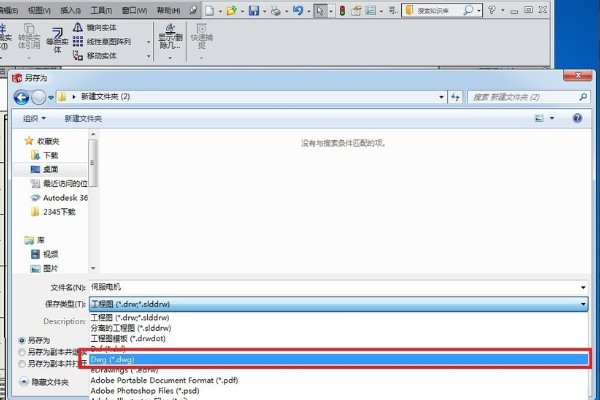This screenshot has height=400, width=600.
Task: Expand the 线性草图阵列 dropdown arrow
Action: click(148, 42)
